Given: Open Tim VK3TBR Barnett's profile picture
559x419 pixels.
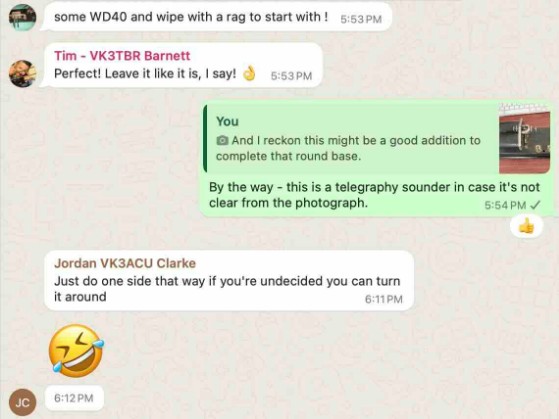Looking at the screenshot, I should 22,74.
